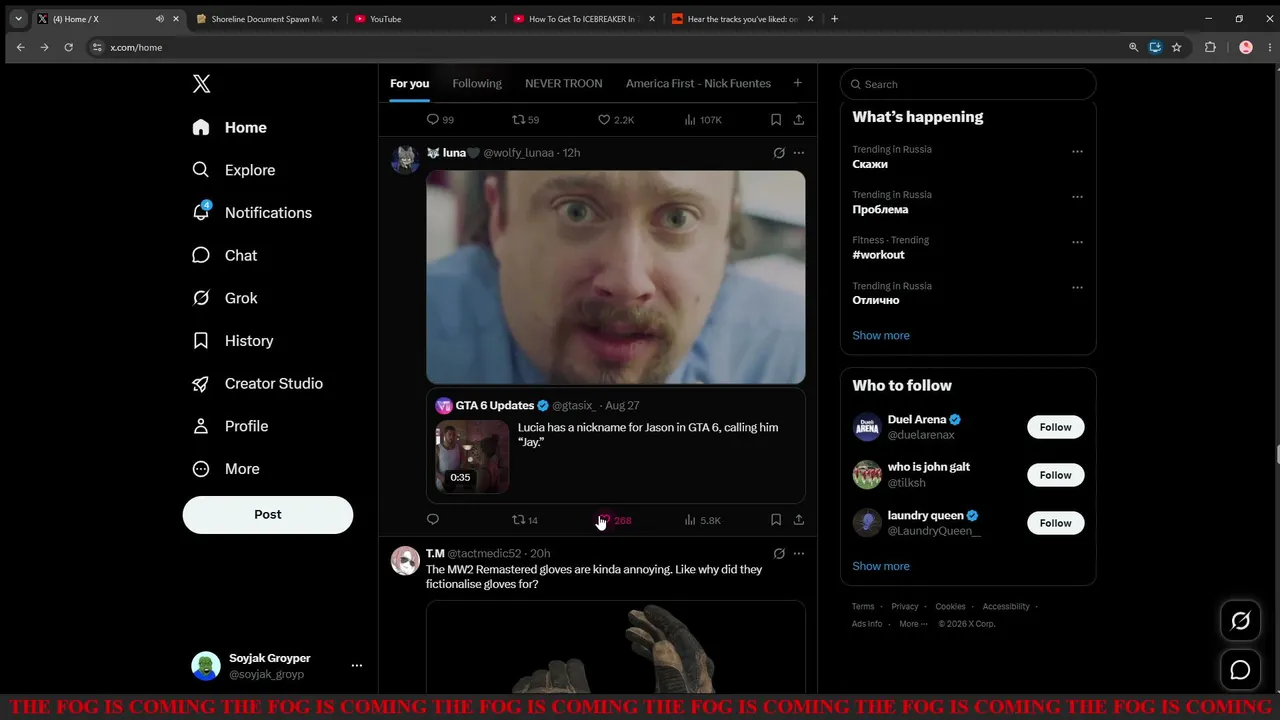
Task: Repost the wolfy_lunaa post with 14 reposts
Action: click(525, 520)
